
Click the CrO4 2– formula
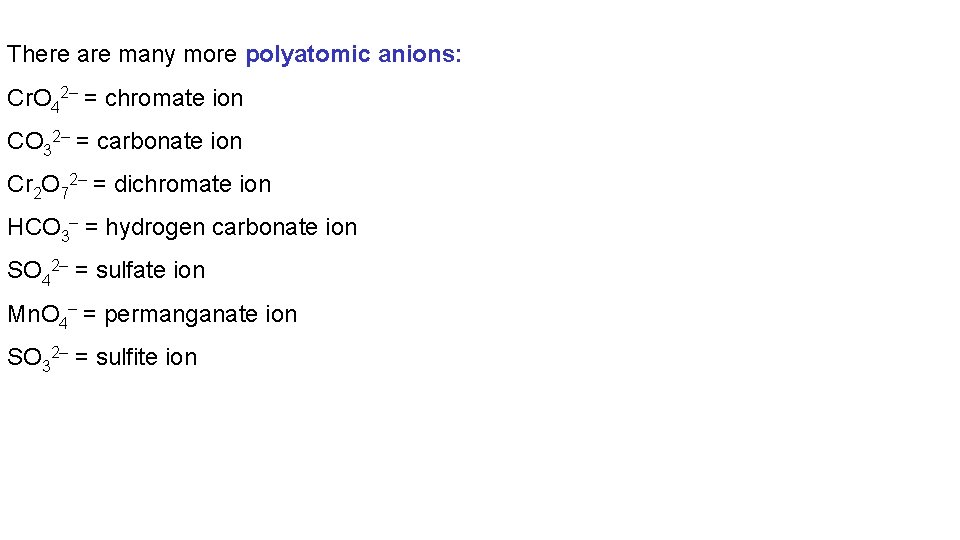(41, 99)
